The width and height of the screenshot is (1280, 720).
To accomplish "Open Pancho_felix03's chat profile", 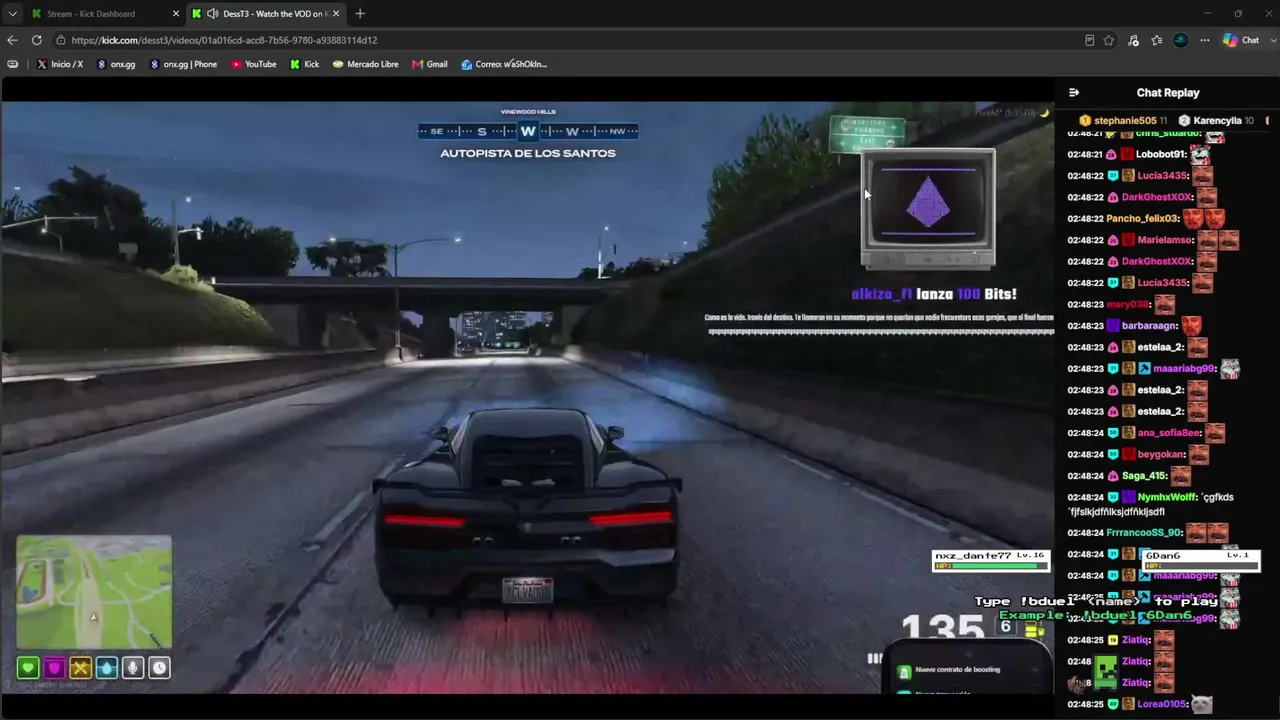I will tap(1143, 218).
